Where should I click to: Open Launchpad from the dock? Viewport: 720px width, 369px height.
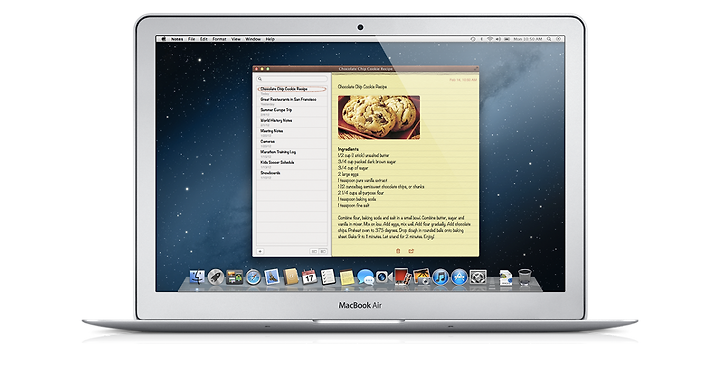[x=215, y=277]
